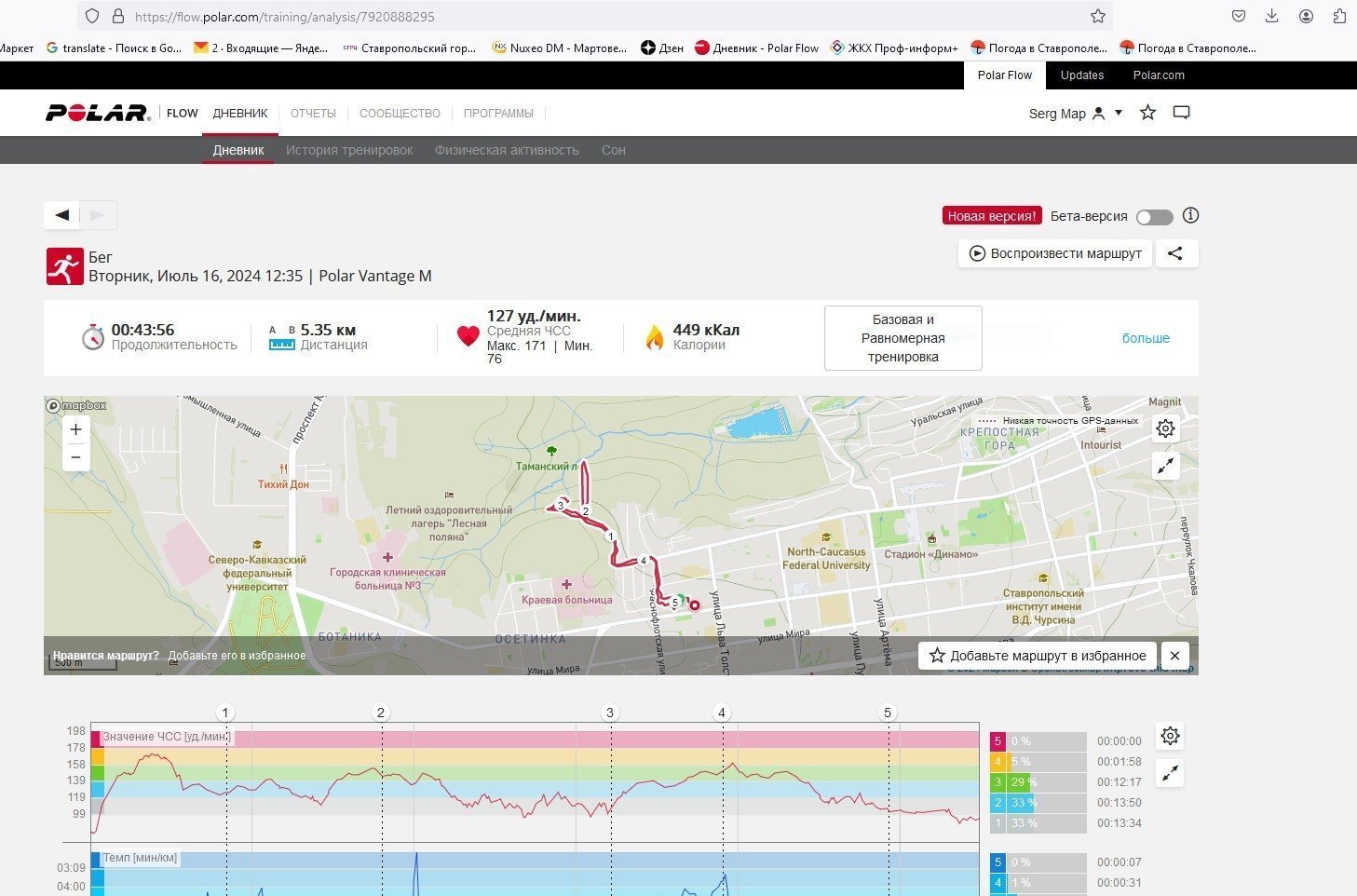The image size is (1357, 896).
Task: Expand the map to fullscreen
Action: click(x=1165, y=467)
